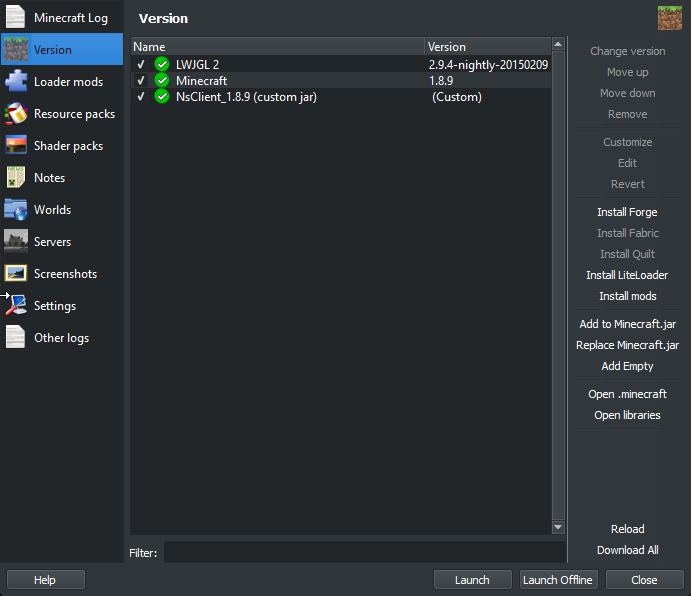This screenshot has height=596, width=691.
Task: Click Open libraries
Action: pos(627,415)
